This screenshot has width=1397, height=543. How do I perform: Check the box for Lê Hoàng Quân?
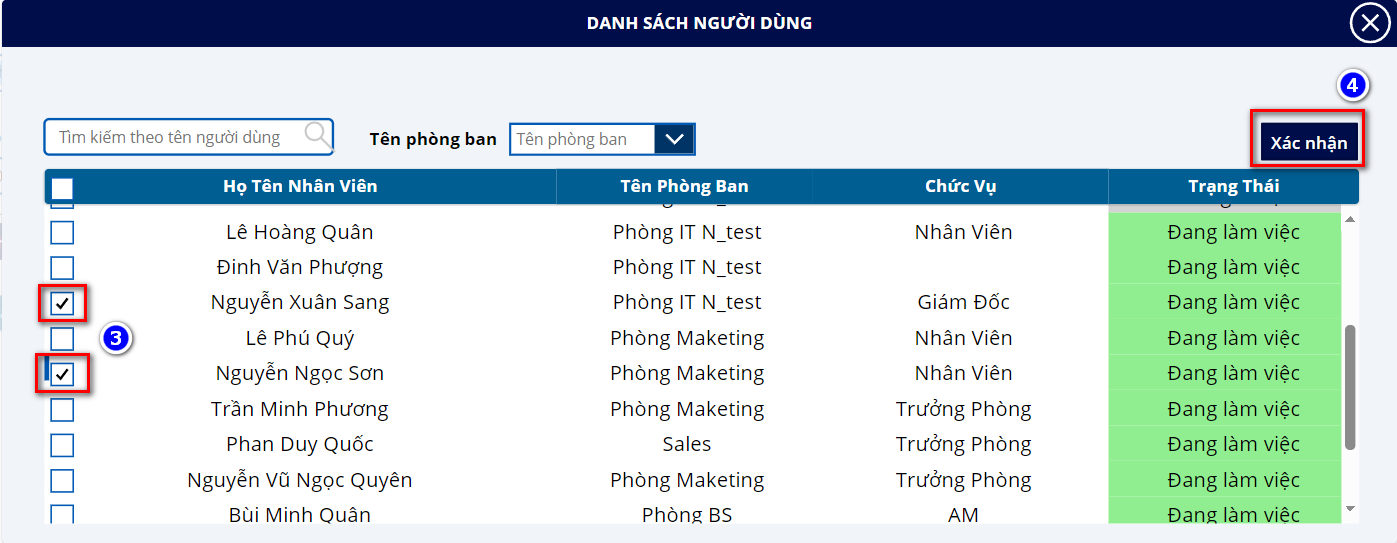[x=62, y=233]
